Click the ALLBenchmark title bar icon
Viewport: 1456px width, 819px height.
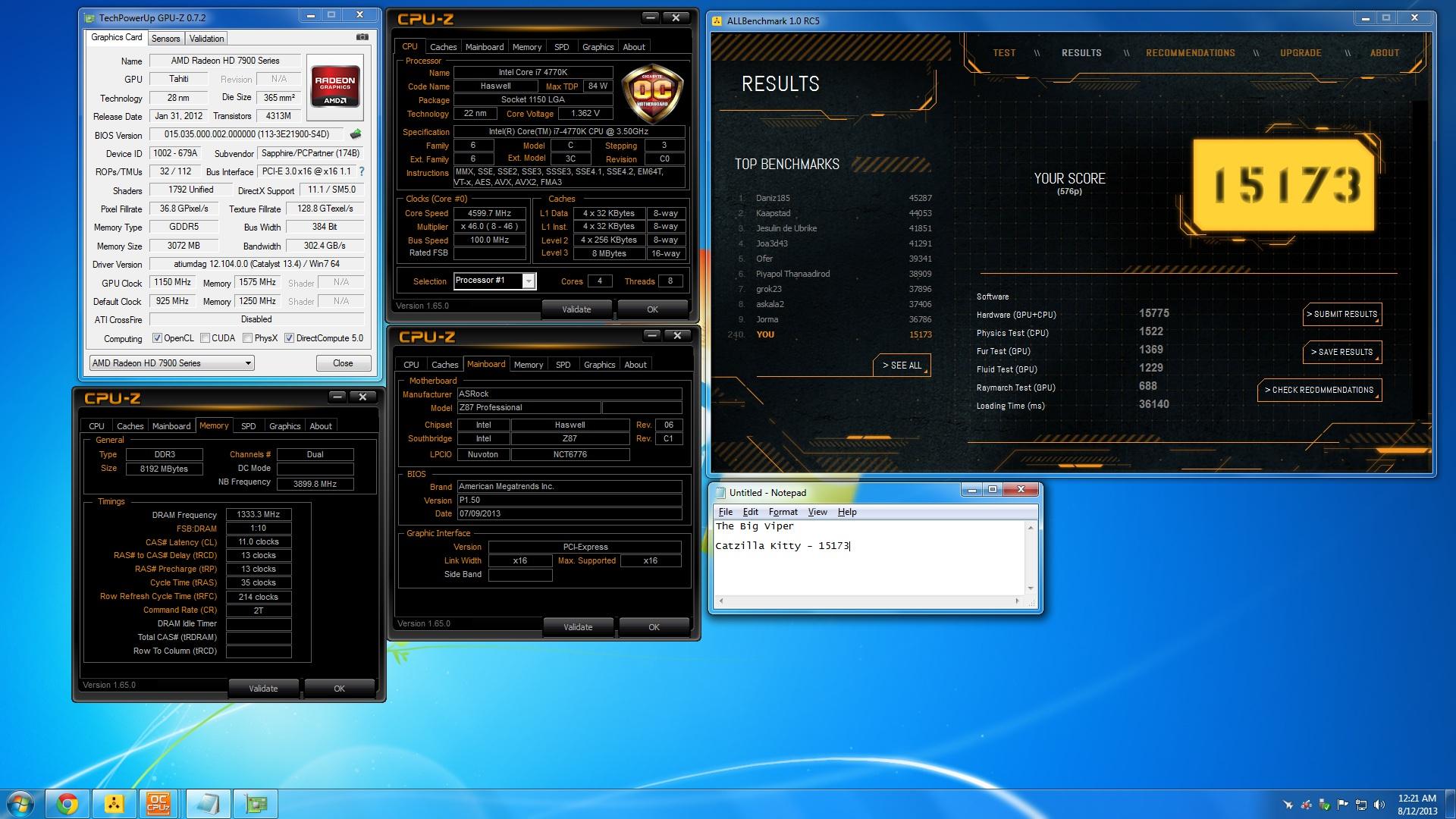coord(717,21)
